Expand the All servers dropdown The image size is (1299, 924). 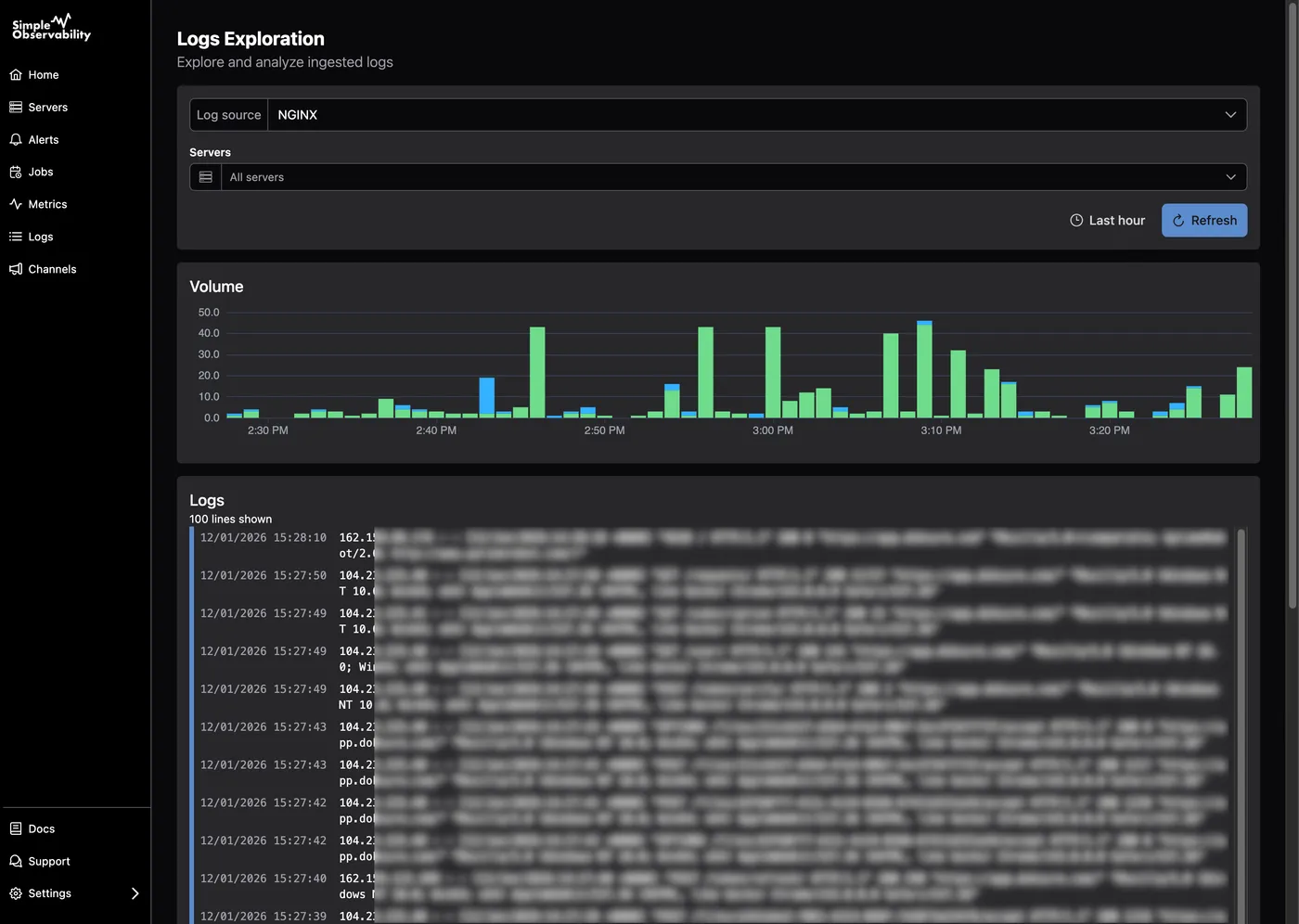733,176
